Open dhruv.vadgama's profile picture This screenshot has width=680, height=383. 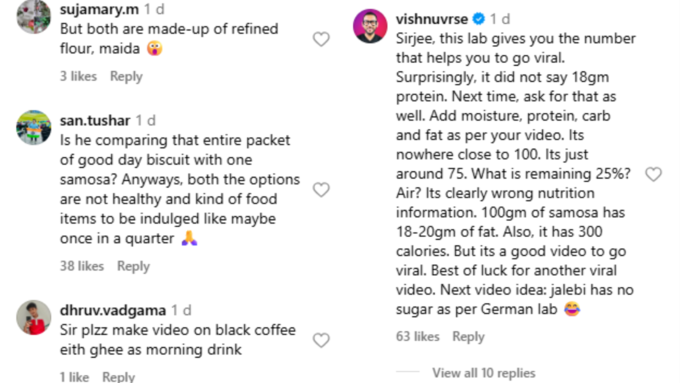click(x=33, y=317)
